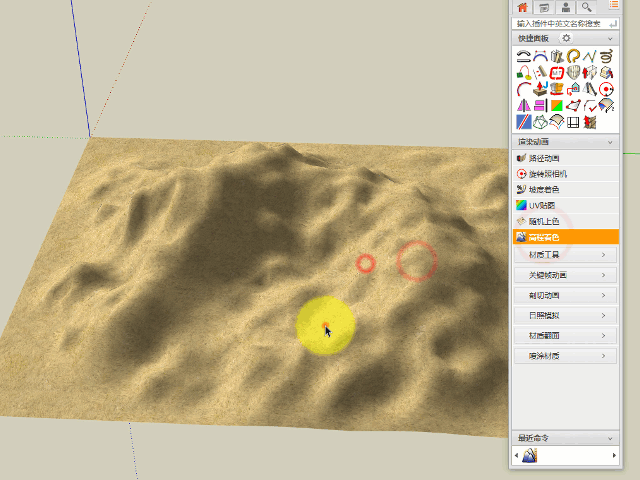
Task: Click the red MT icon in quick panel
Action: point(557,73)
